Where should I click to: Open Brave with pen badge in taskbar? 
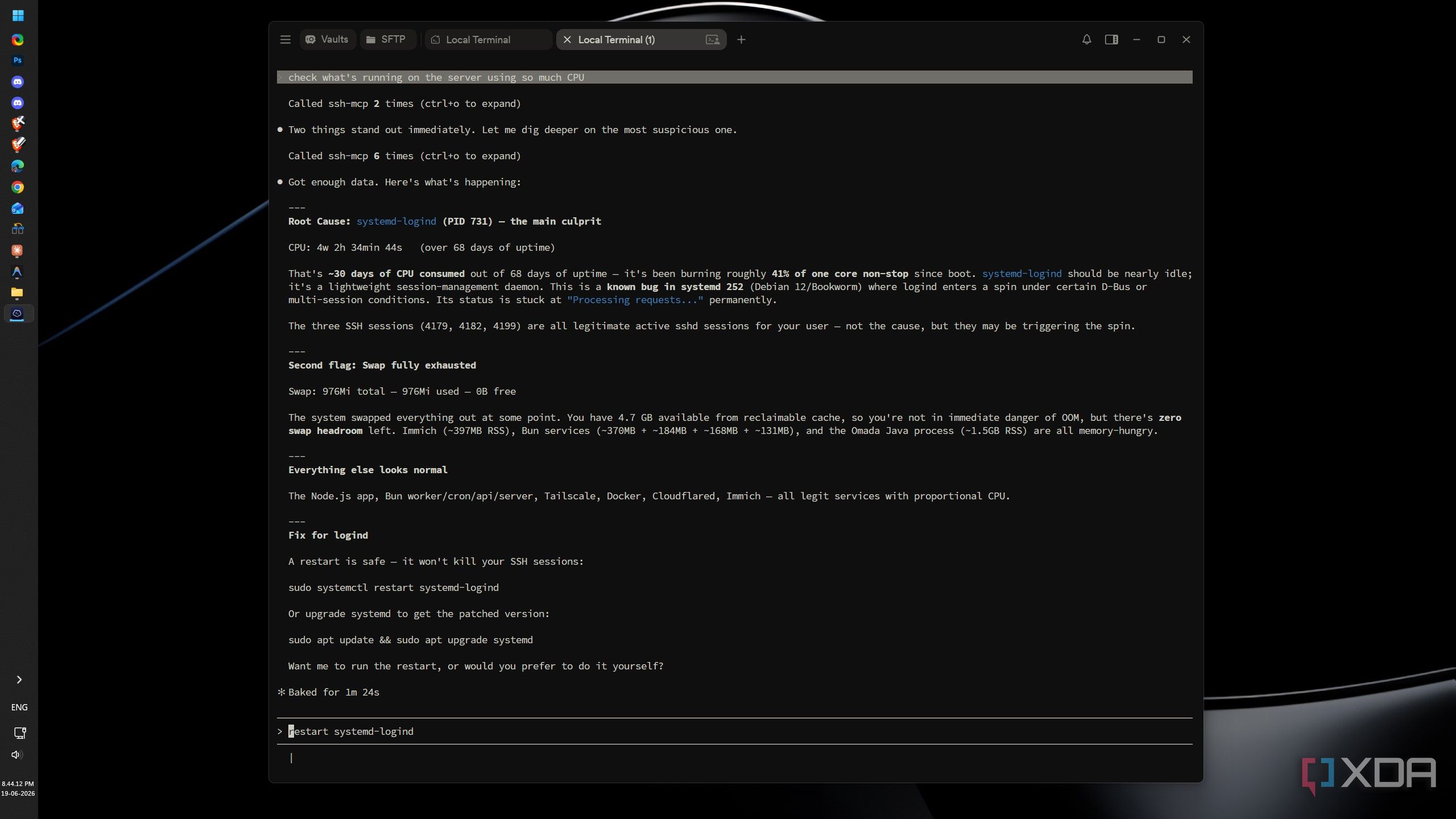click(18, 145)
